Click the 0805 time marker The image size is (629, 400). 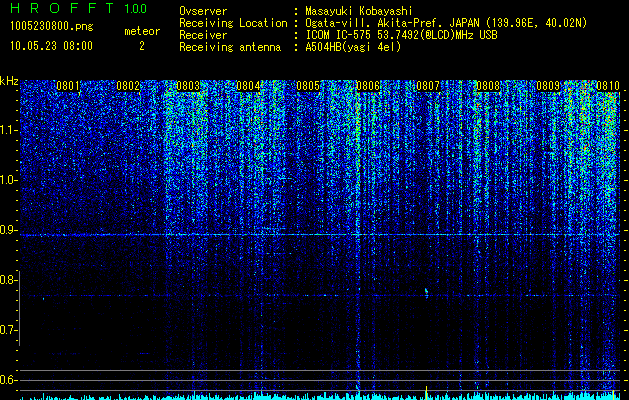(x=308, y=86)
